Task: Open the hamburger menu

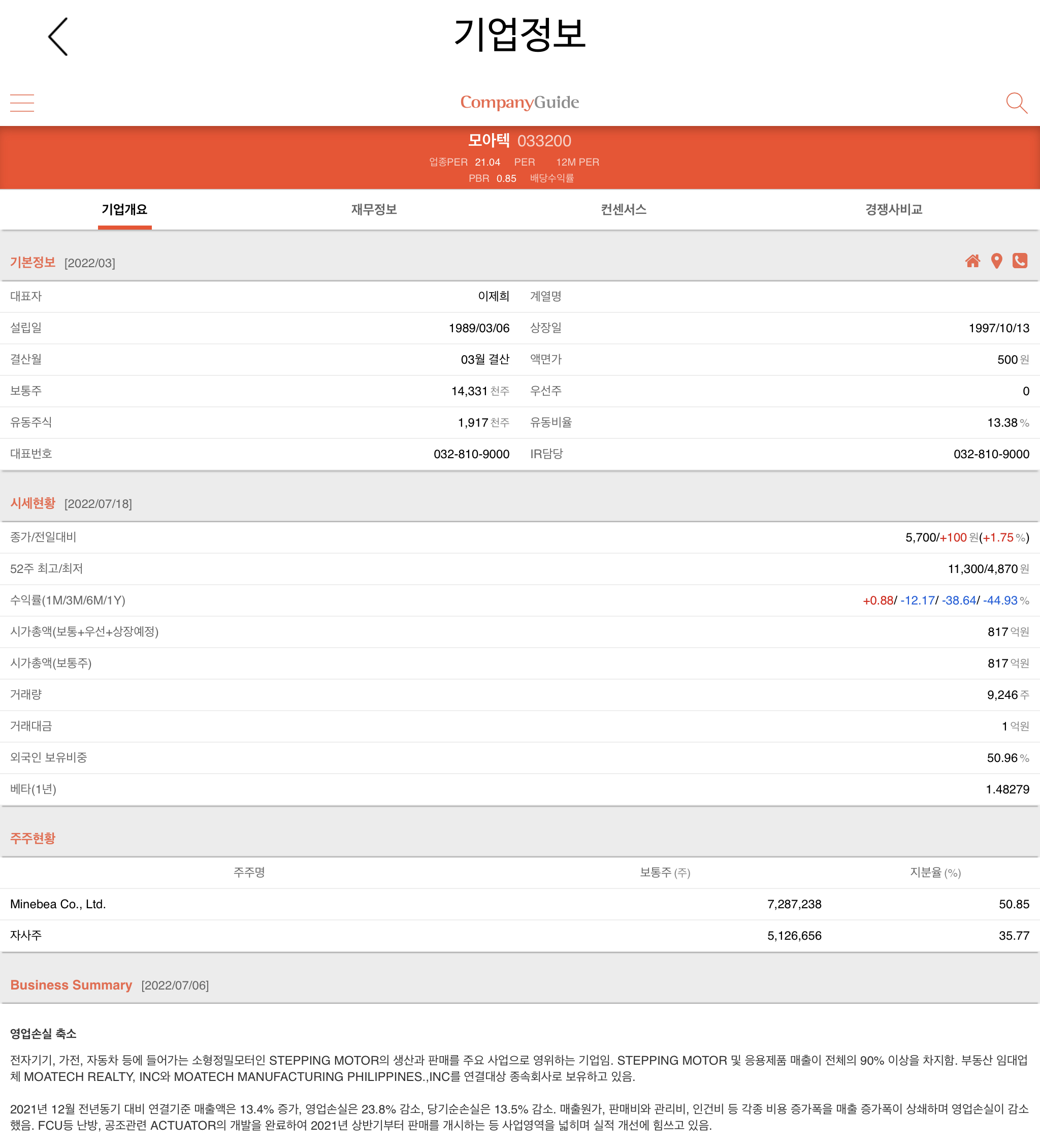Action: 22,103
